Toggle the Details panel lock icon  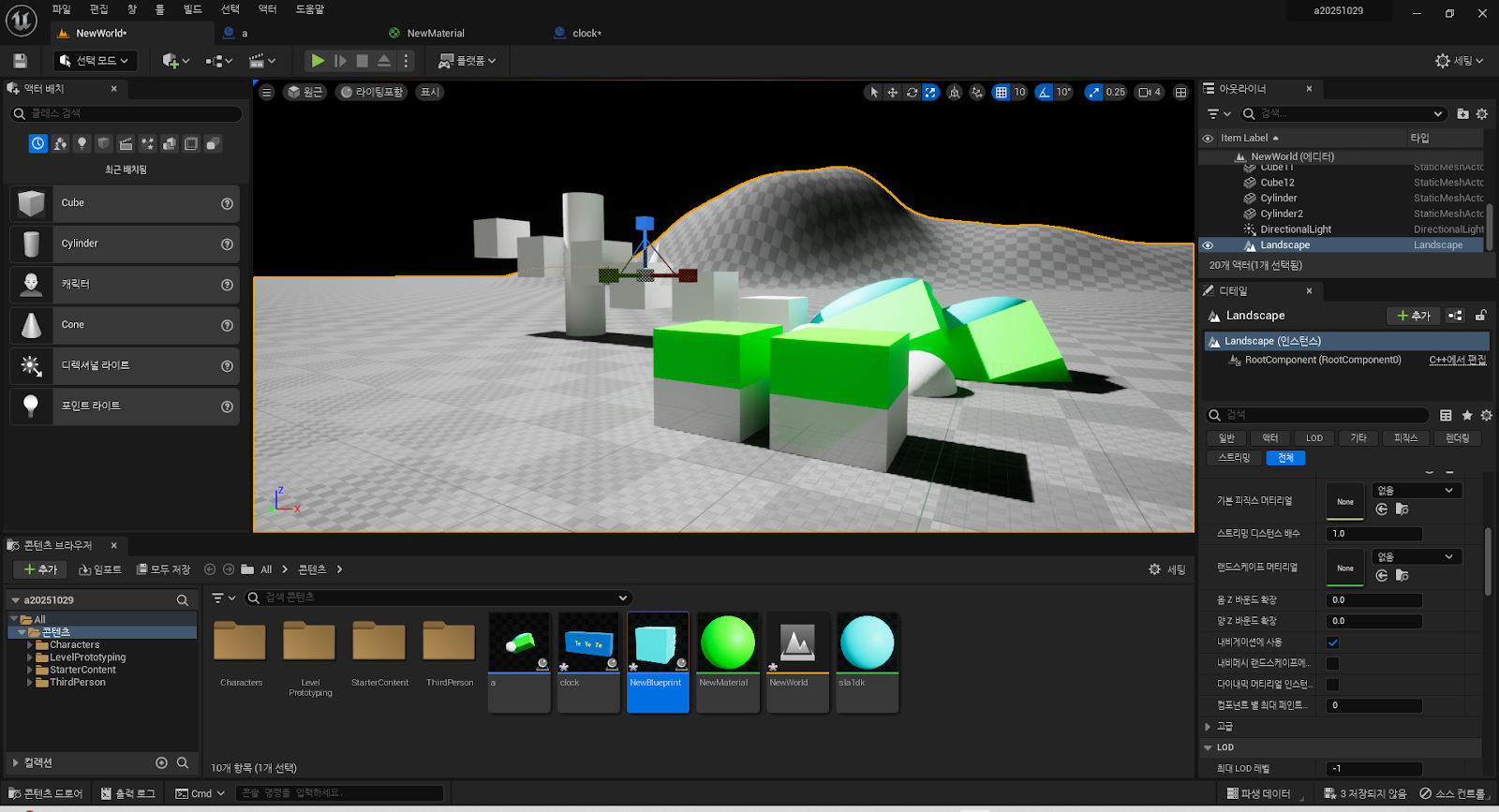point(1481,316)
